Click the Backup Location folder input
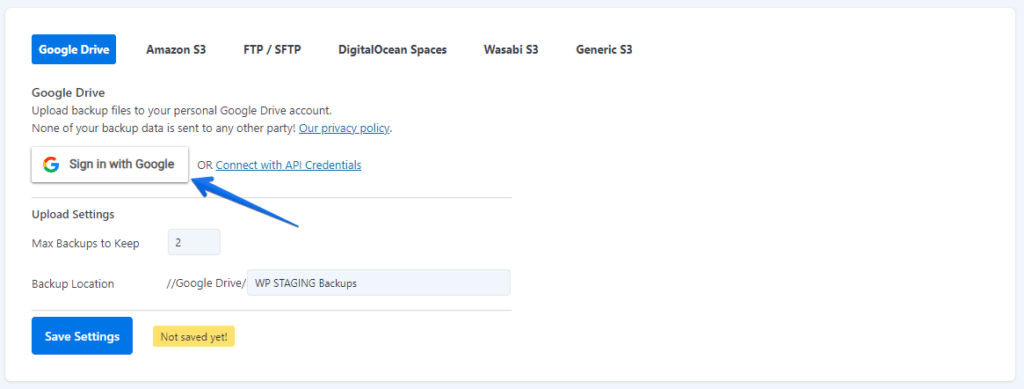Viewport: 1024px width, 389px height. coord(379,283)
